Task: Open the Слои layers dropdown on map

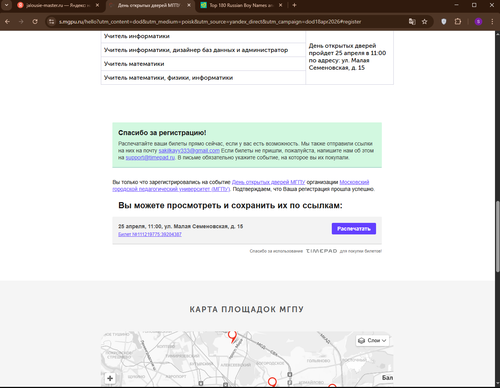Action: click(x=372, y=340)
